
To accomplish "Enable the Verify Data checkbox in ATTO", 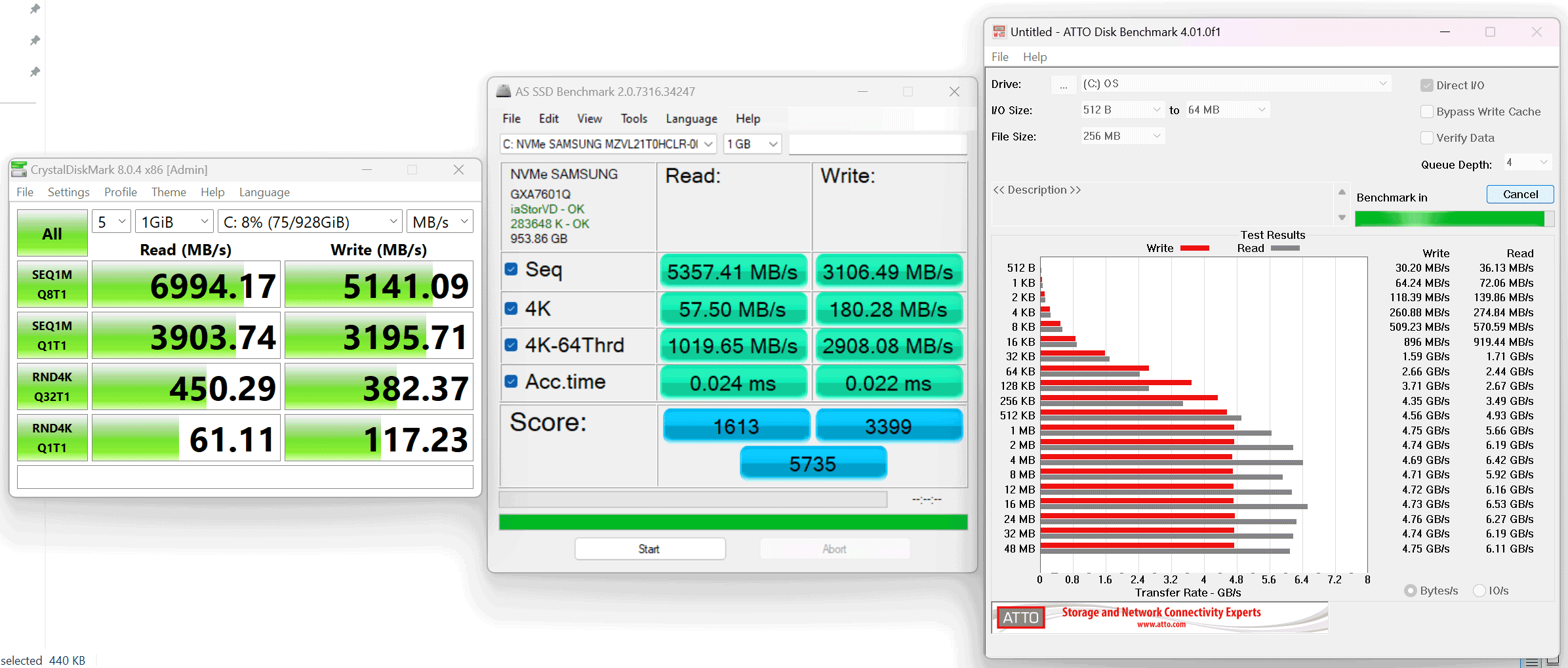I will point(1426,138).
